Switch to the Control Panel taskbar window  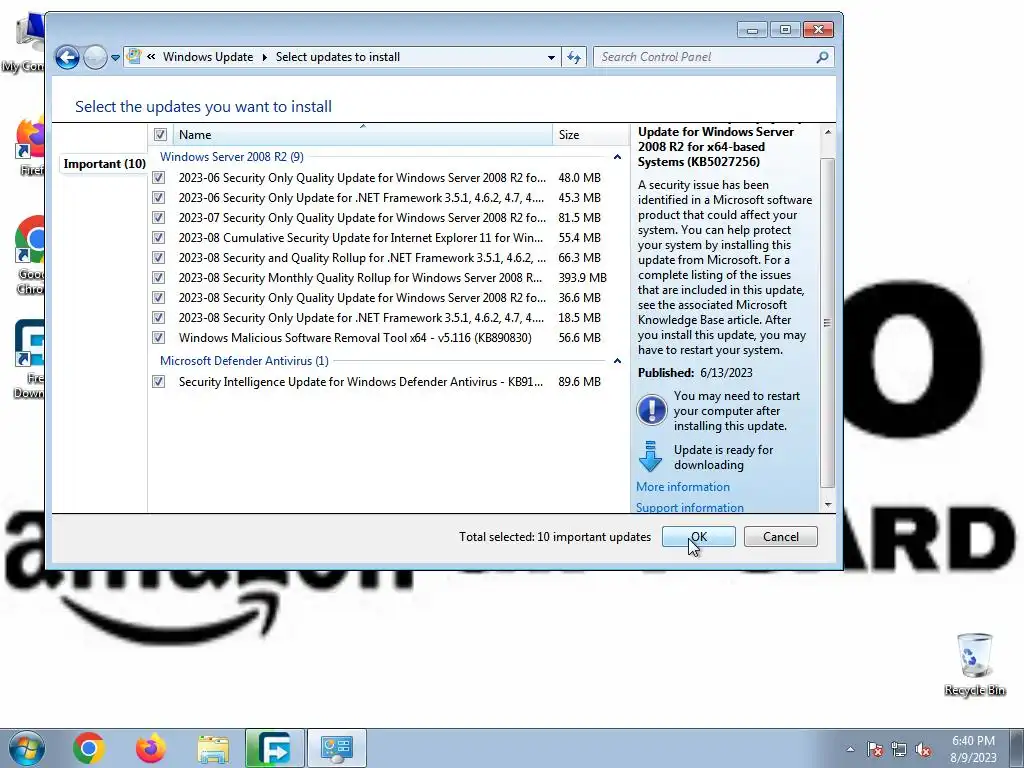click(x=336, y=748)
